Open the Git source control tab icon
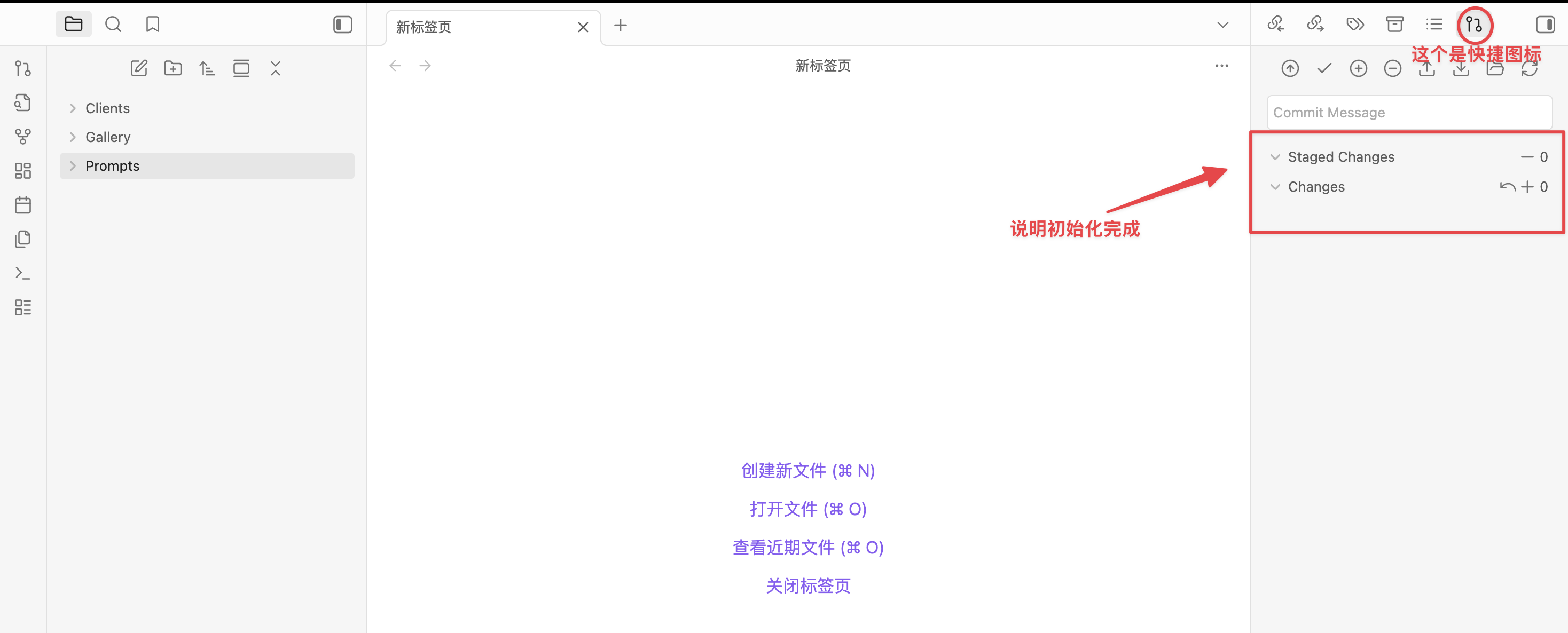1568x633 pixels. point(1473,25)
